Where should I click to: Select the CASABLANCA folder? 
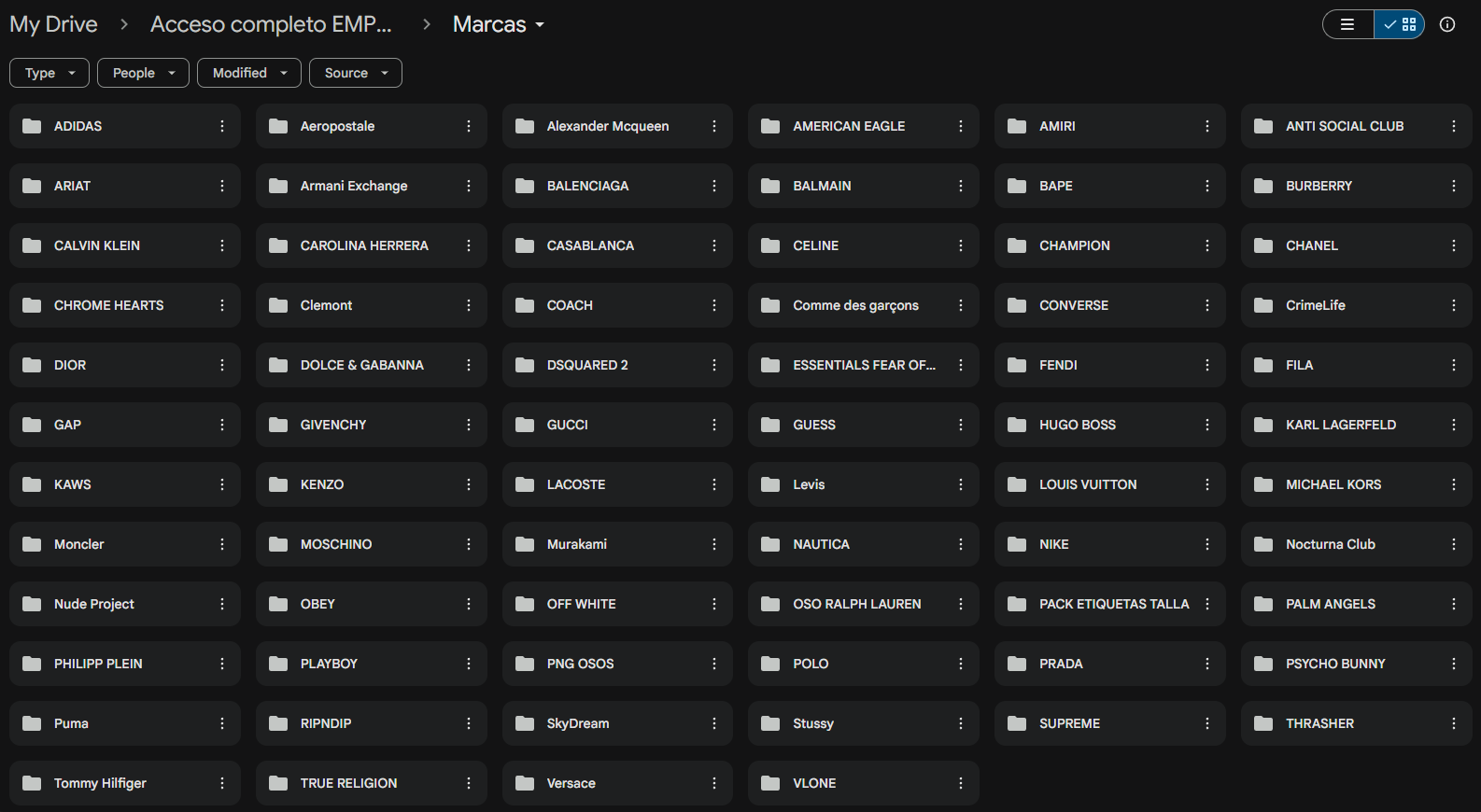617,245
